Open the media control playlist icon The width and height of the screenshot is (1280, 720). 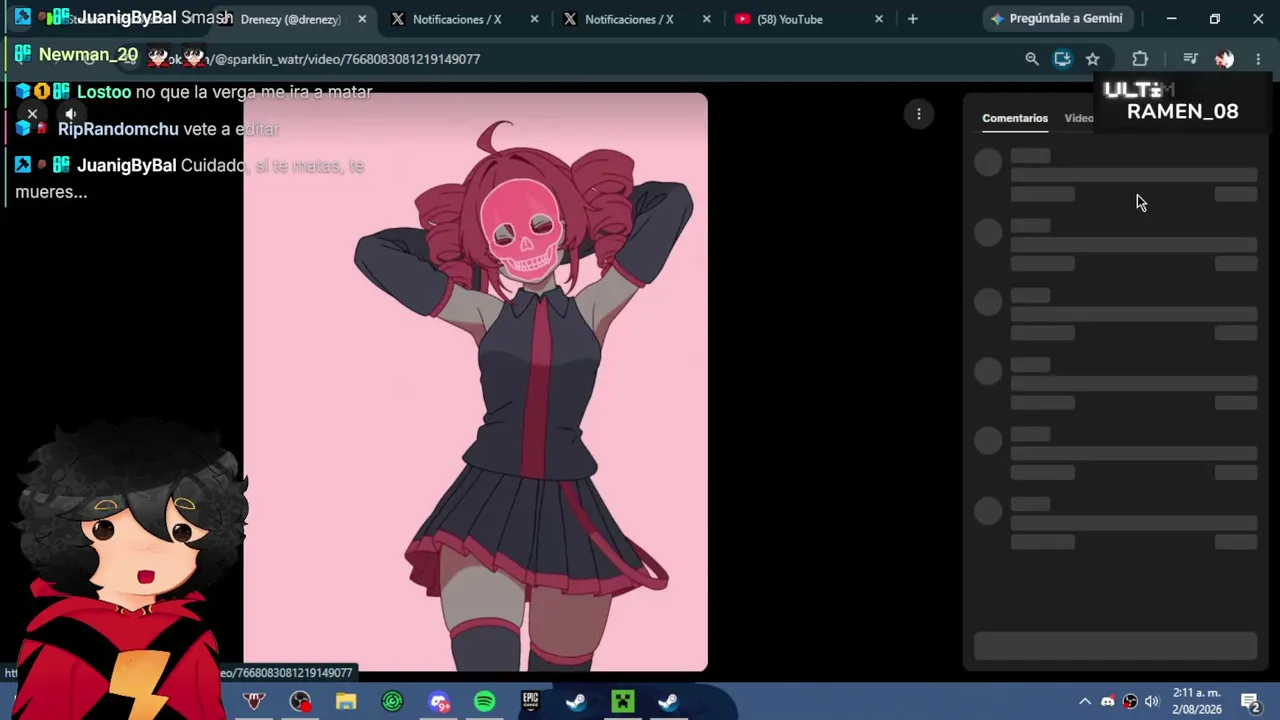pyautogui.click(x=1190, y=59)
